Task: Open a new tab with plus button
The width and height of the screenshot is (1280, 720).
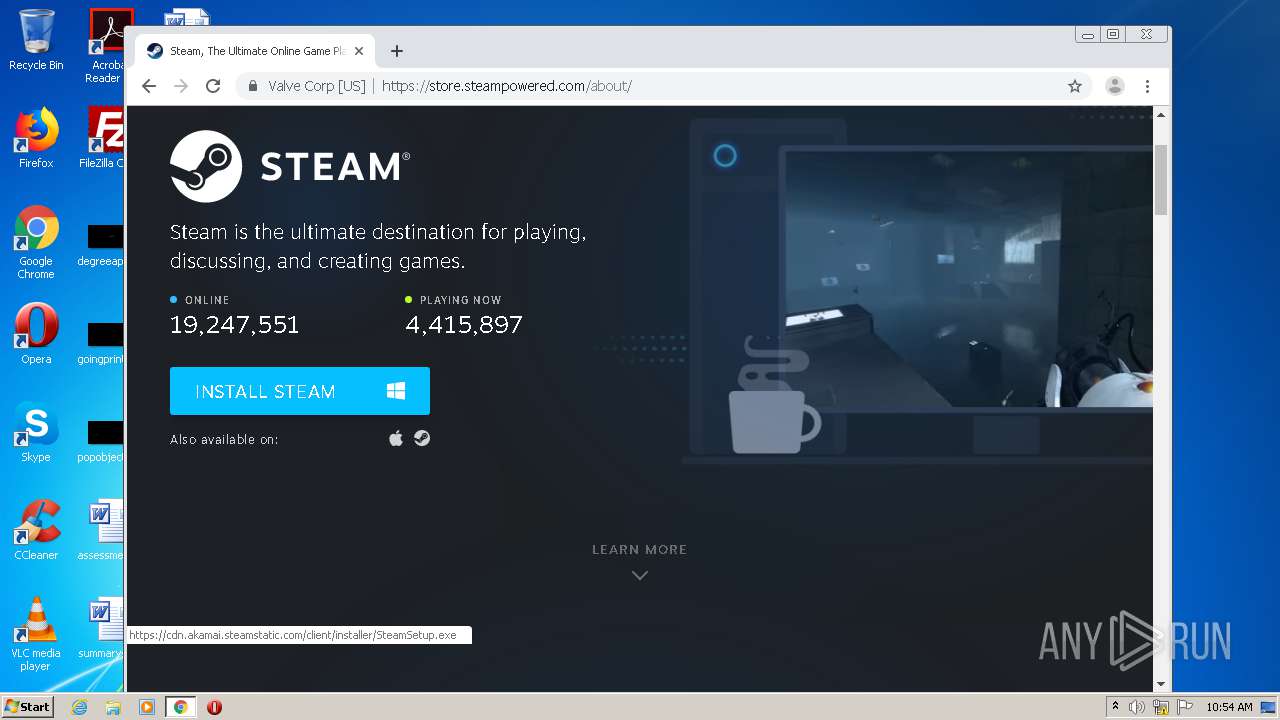Action: [x=397, y=51]
